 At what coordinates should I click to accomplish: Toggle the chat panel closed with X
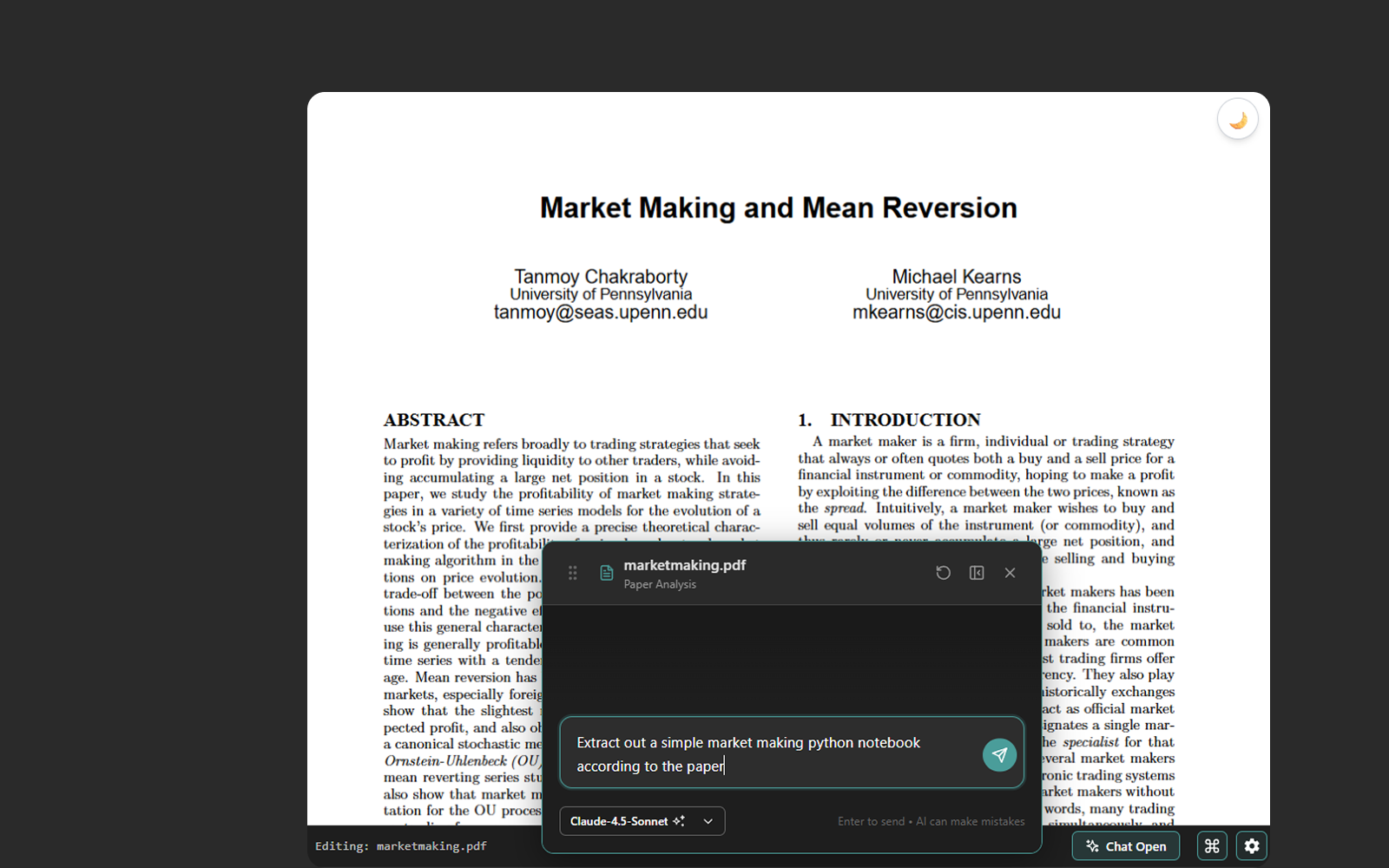1010,573
